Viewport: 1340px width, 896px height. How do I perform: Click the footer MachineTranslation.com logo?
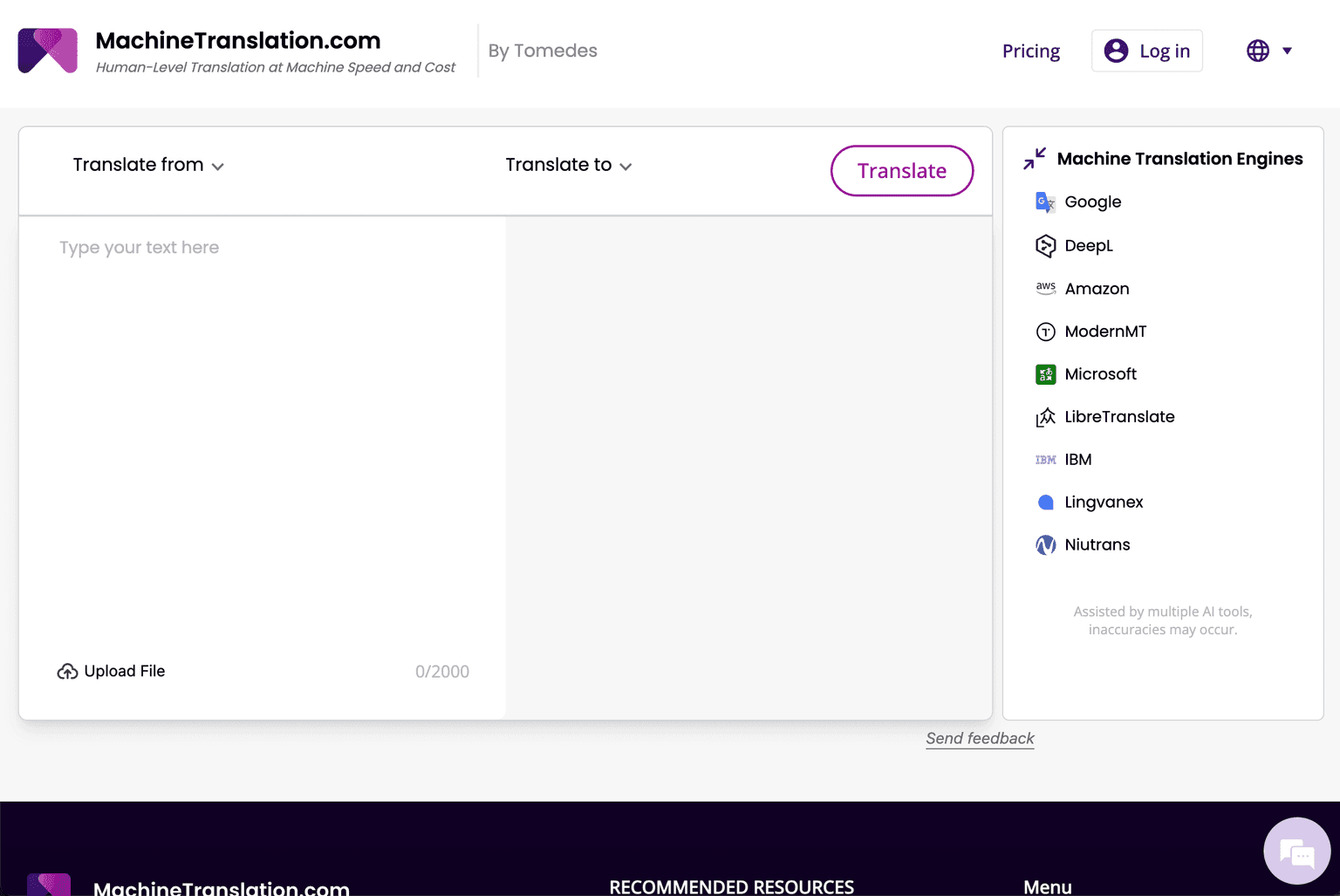click(49, 885)
